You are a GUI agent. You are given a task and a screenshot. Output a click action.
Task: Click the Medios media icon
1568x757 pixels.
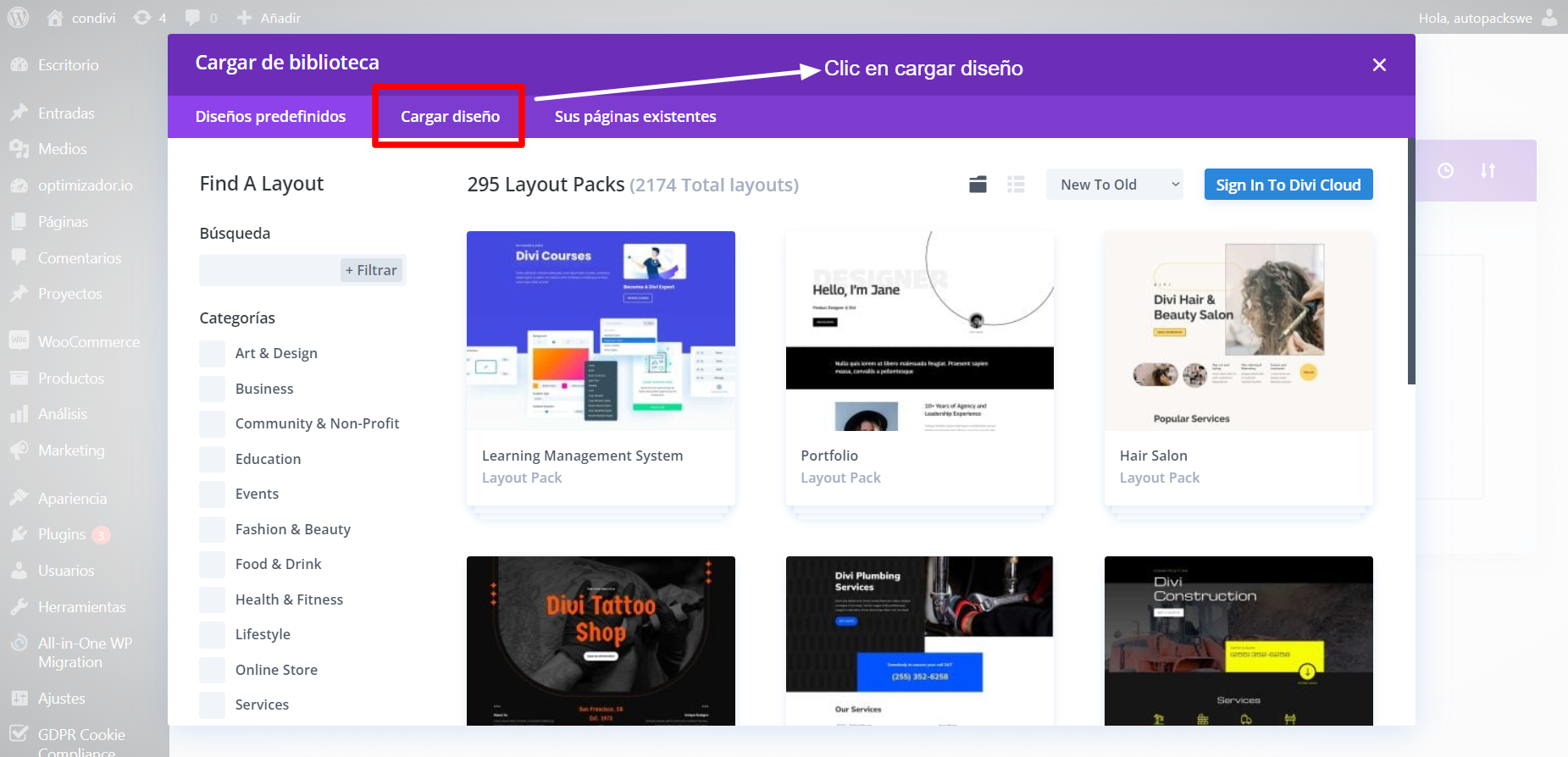pos(19,149)
